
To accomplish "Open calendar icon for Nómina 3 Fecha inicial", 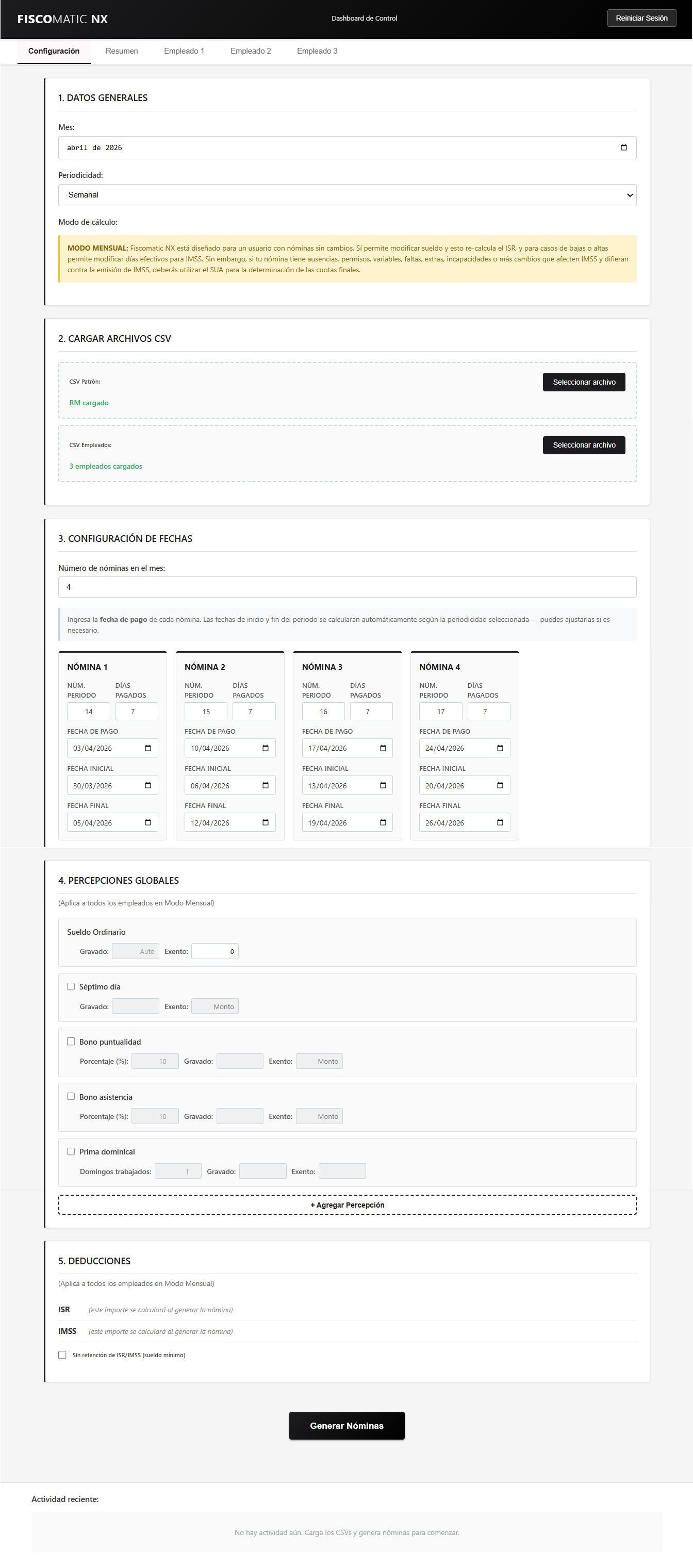I will [x=383, y=785].
